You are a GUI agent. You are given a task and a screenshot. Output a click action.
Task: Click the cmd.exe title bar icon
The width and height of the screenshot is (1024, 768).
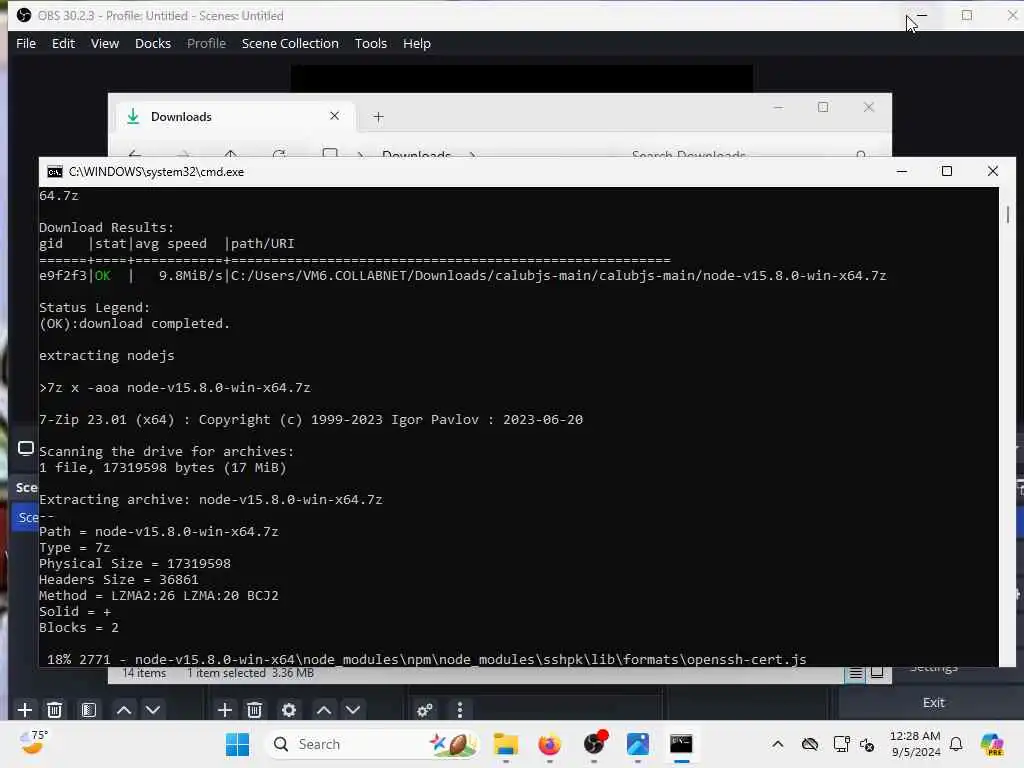pos(55,172)
